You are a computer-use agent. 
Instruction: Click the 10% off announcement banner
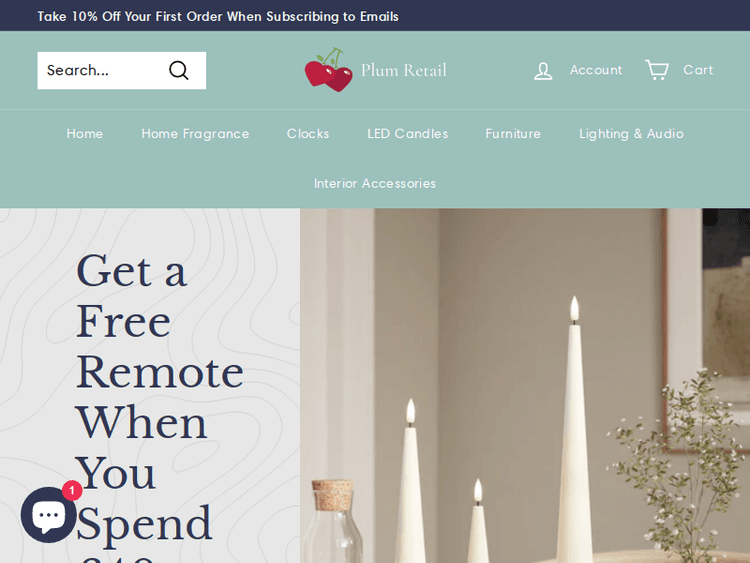pos(218,16)
